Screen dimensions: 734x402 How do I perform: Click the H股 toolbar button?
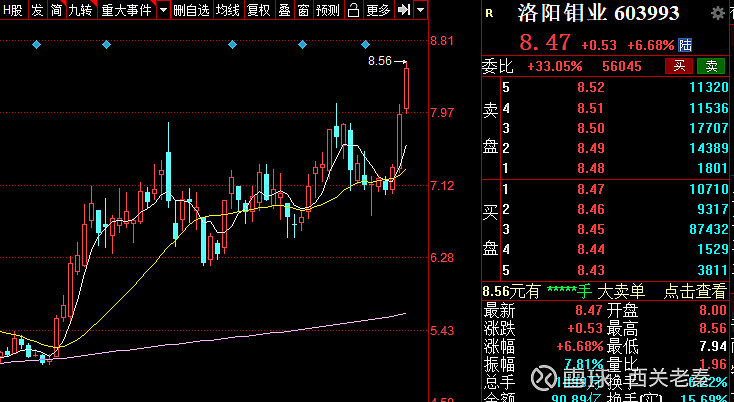(13, 10)
